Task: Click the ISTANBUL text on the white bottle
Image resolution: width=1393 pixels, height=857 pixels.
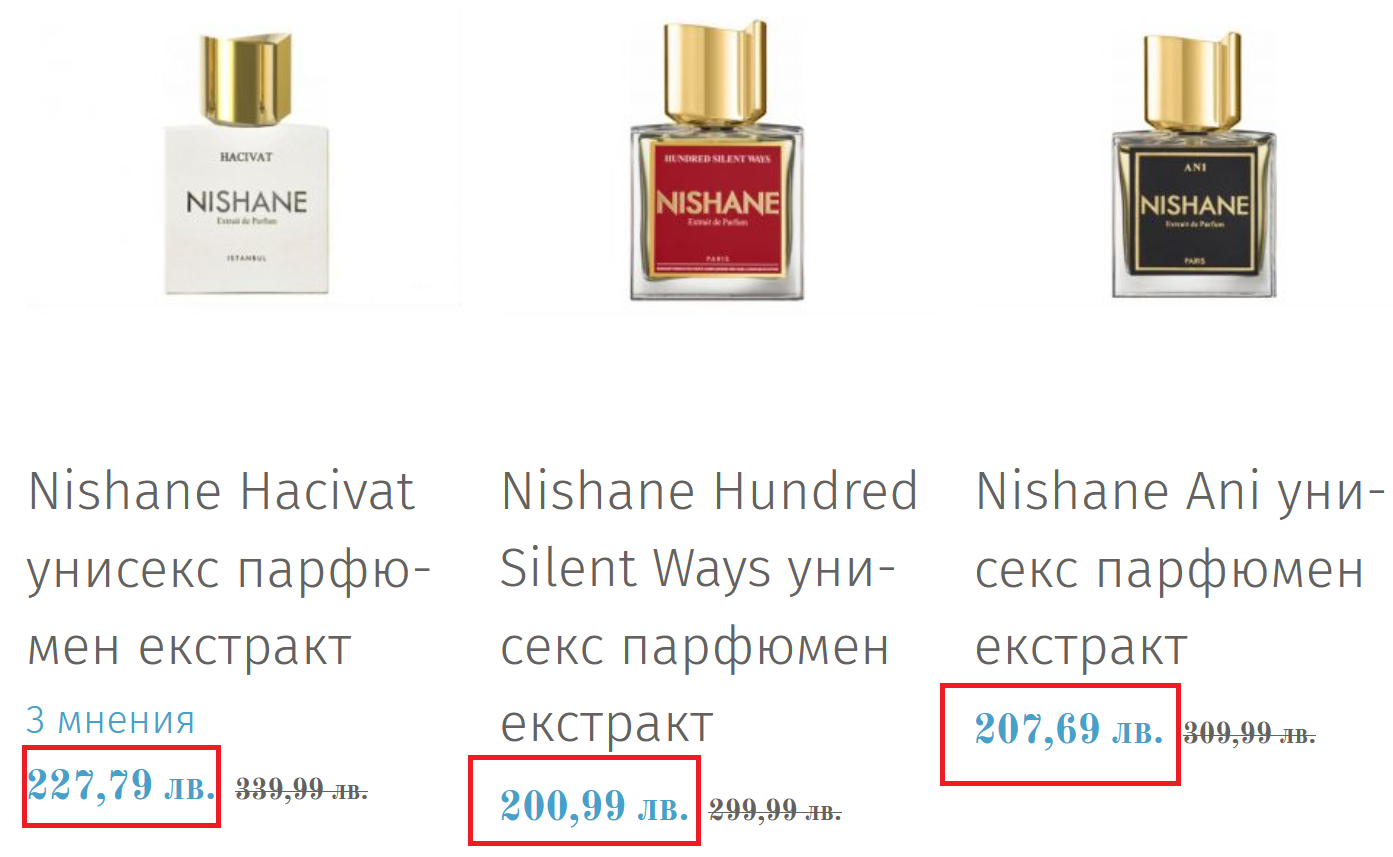Action: click(245, 259)
